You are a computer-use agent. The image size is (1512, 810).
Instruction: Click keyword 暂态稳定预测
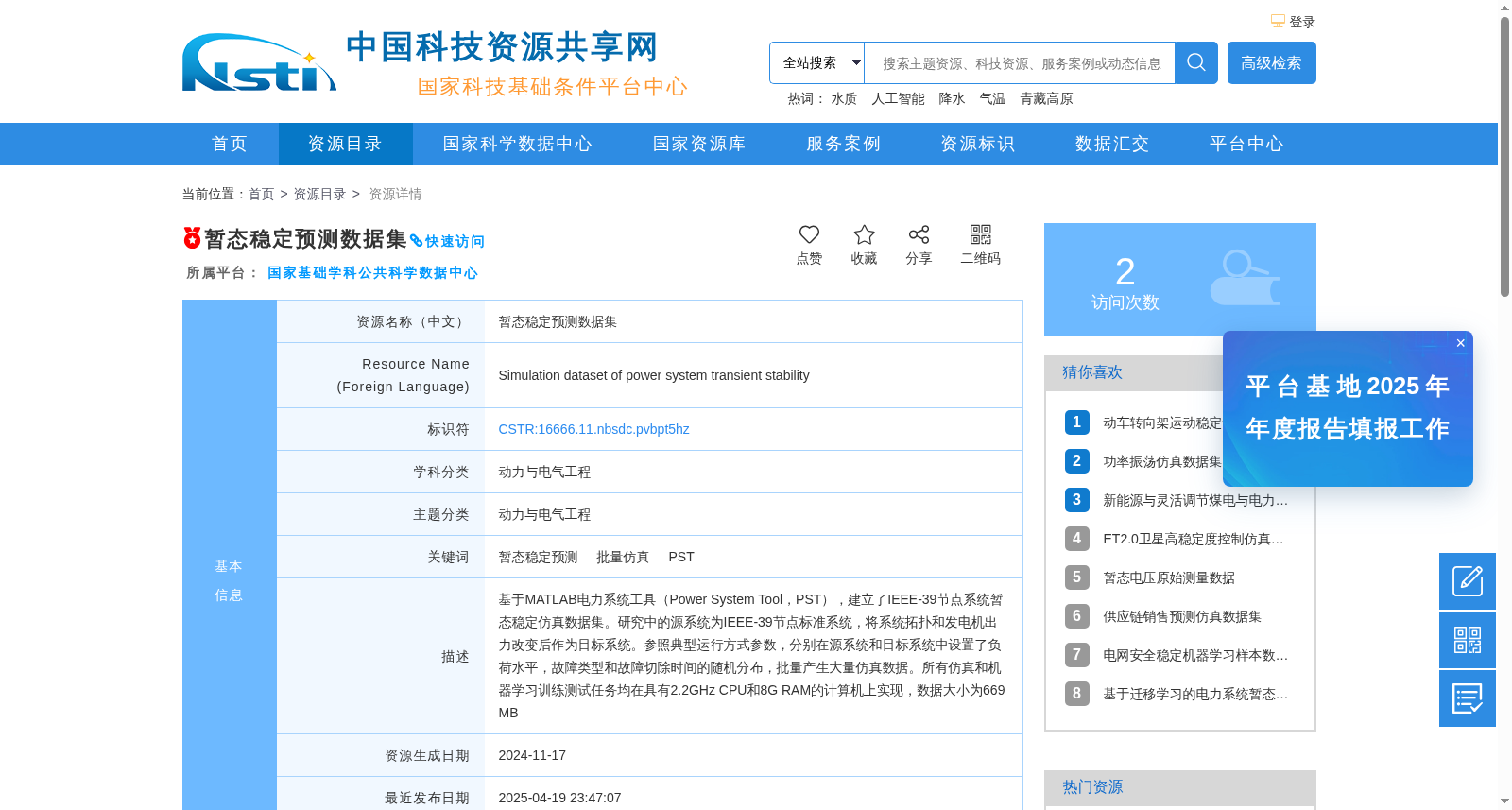coord(538,557)
